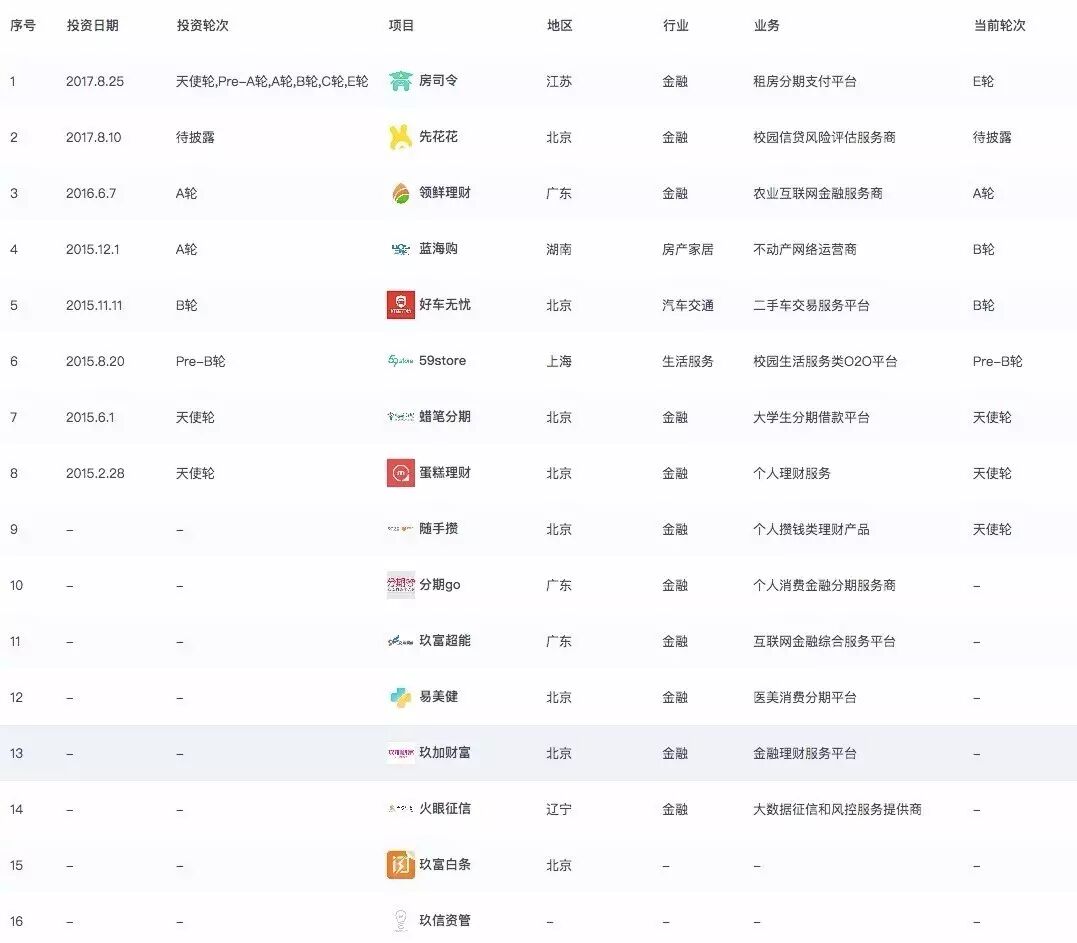The height and width of the screenshot is (943, 1077).
Task: Click the 当前轮次 column header
Action: pyautogui.click(x=999, y=25)
